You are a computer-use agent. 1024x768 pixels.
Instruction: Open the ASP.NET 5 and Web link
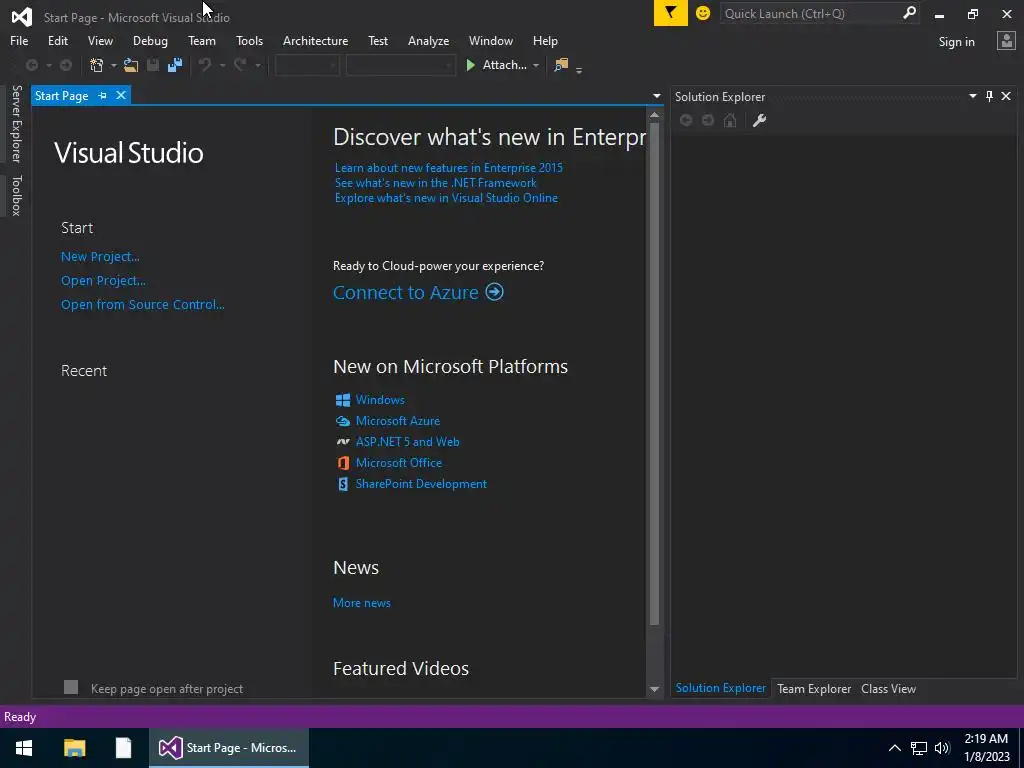tap(408, 441)
